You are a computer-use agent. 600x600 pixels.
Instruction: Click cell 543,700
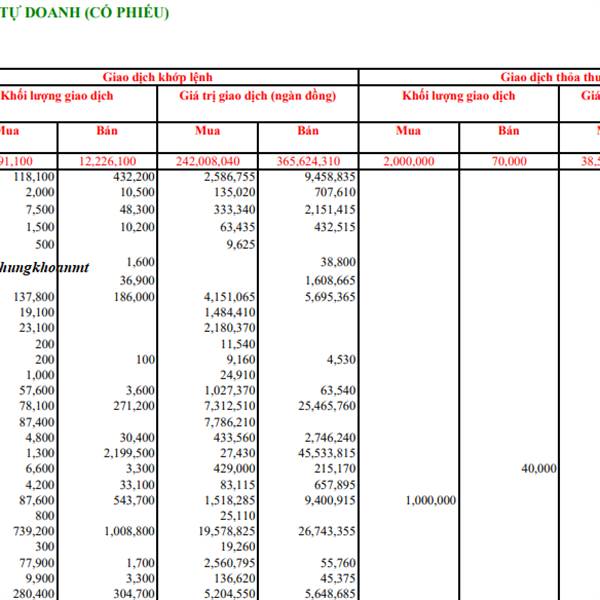[134, 500]
